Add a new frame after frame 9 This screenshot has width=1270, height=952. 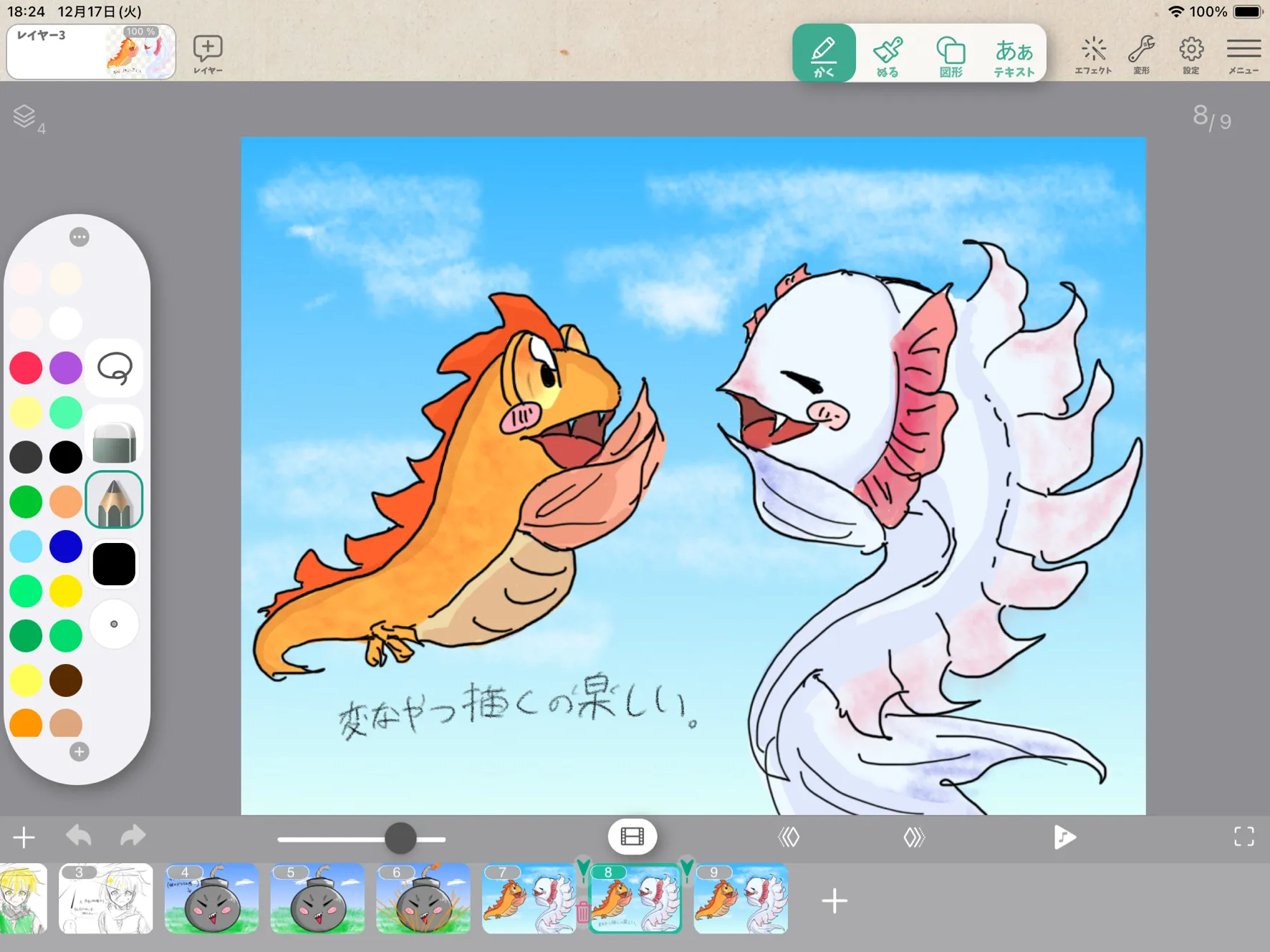[x=834, y=900]
